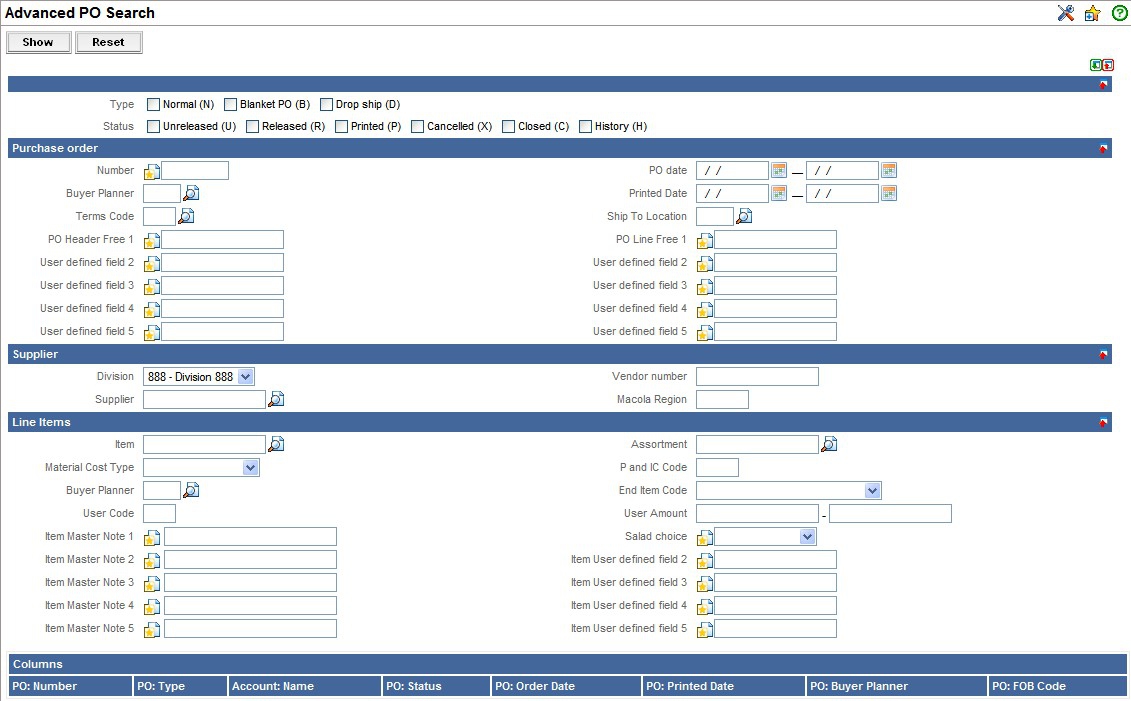Expand the Material Cost Type dropdown
Screen dimensions: 1131x701
[250, 468]
